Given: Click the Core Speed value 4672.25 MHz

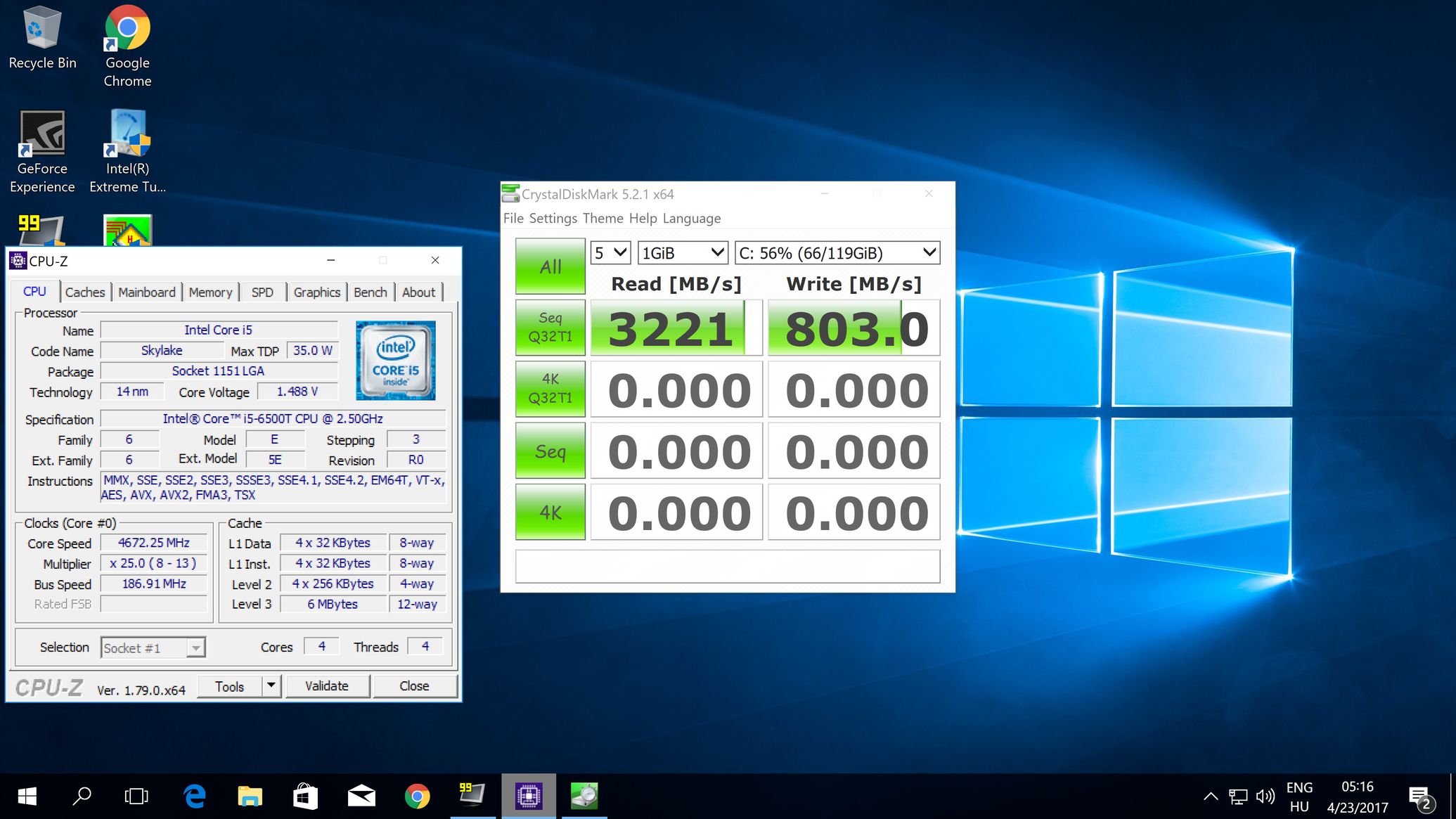Looking at the screenshot, I should pyautogui.click(x=154, y=543).
